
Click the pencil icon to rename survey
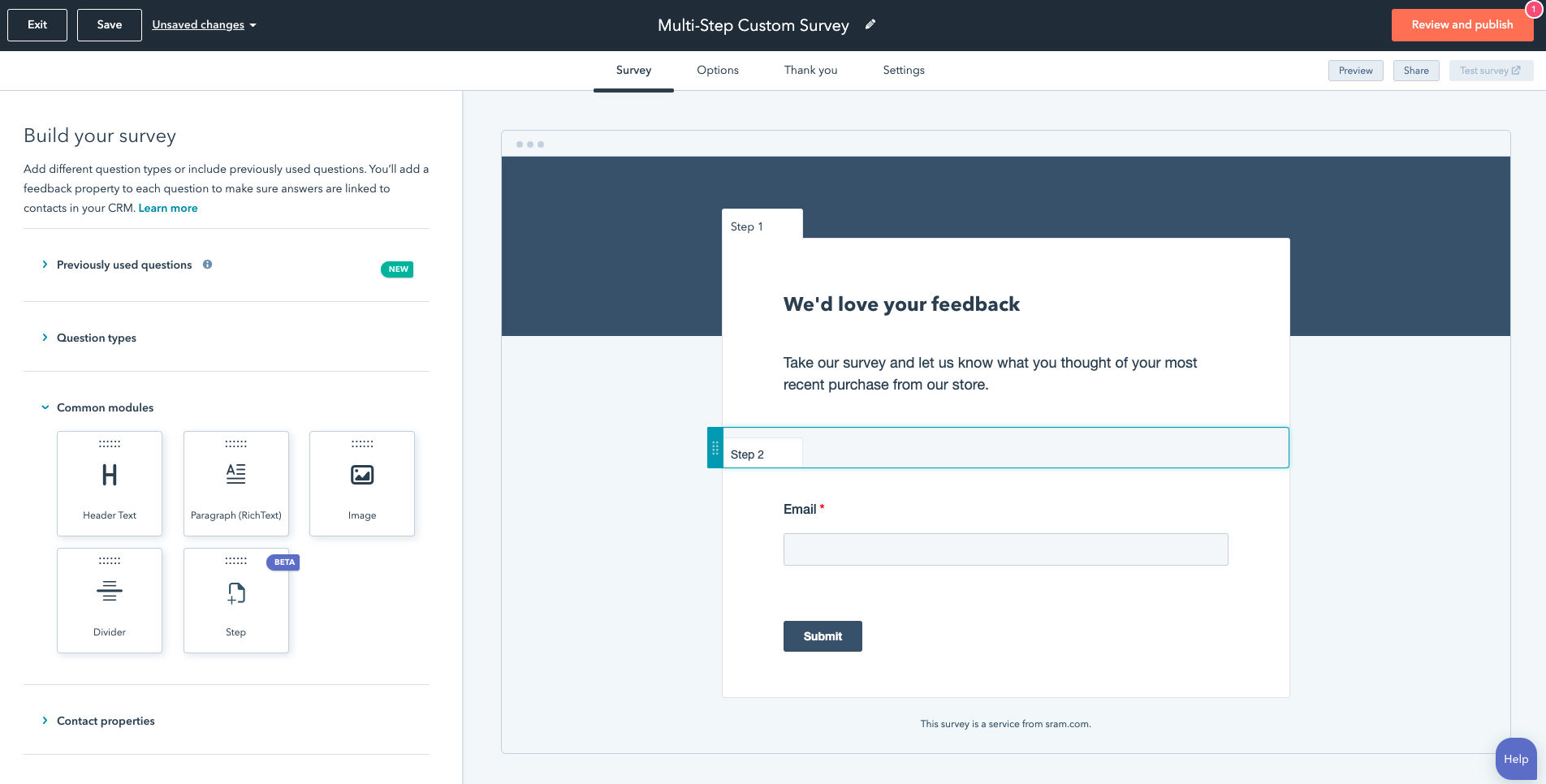tap(870, 24)
